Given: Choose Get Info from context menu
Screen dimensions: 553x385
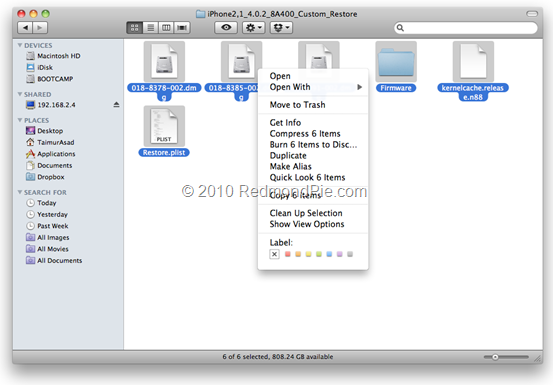Looking at the screenshot, I should tap(313, 123).
